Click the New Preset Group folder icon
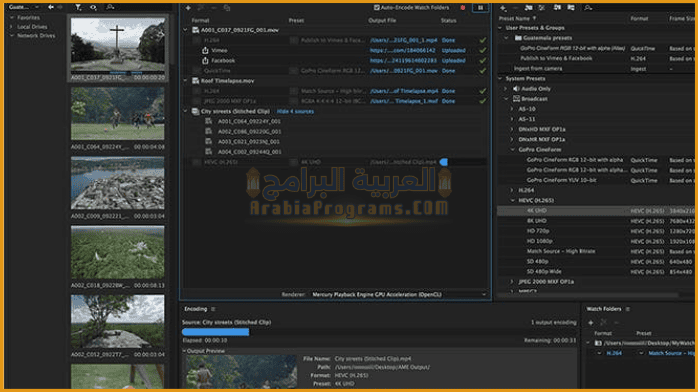Screen dimensions: 698x392 coord(528,8)
